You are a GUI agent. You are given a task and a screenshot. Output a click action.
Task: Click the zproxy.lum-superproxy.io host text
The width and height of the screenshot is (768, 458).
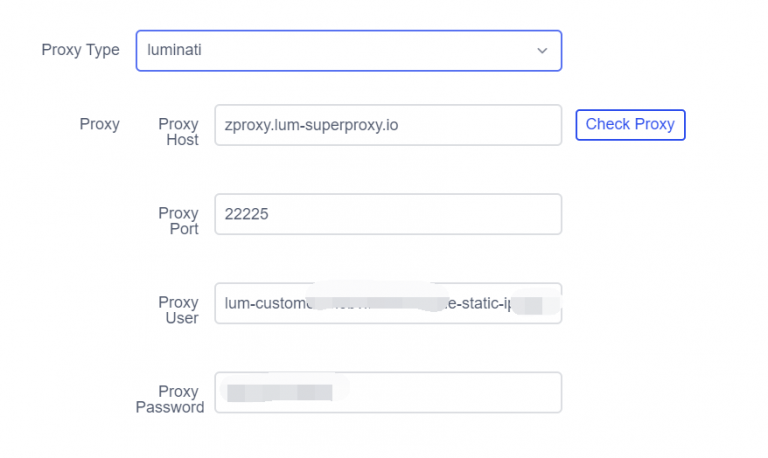point(313,125)
